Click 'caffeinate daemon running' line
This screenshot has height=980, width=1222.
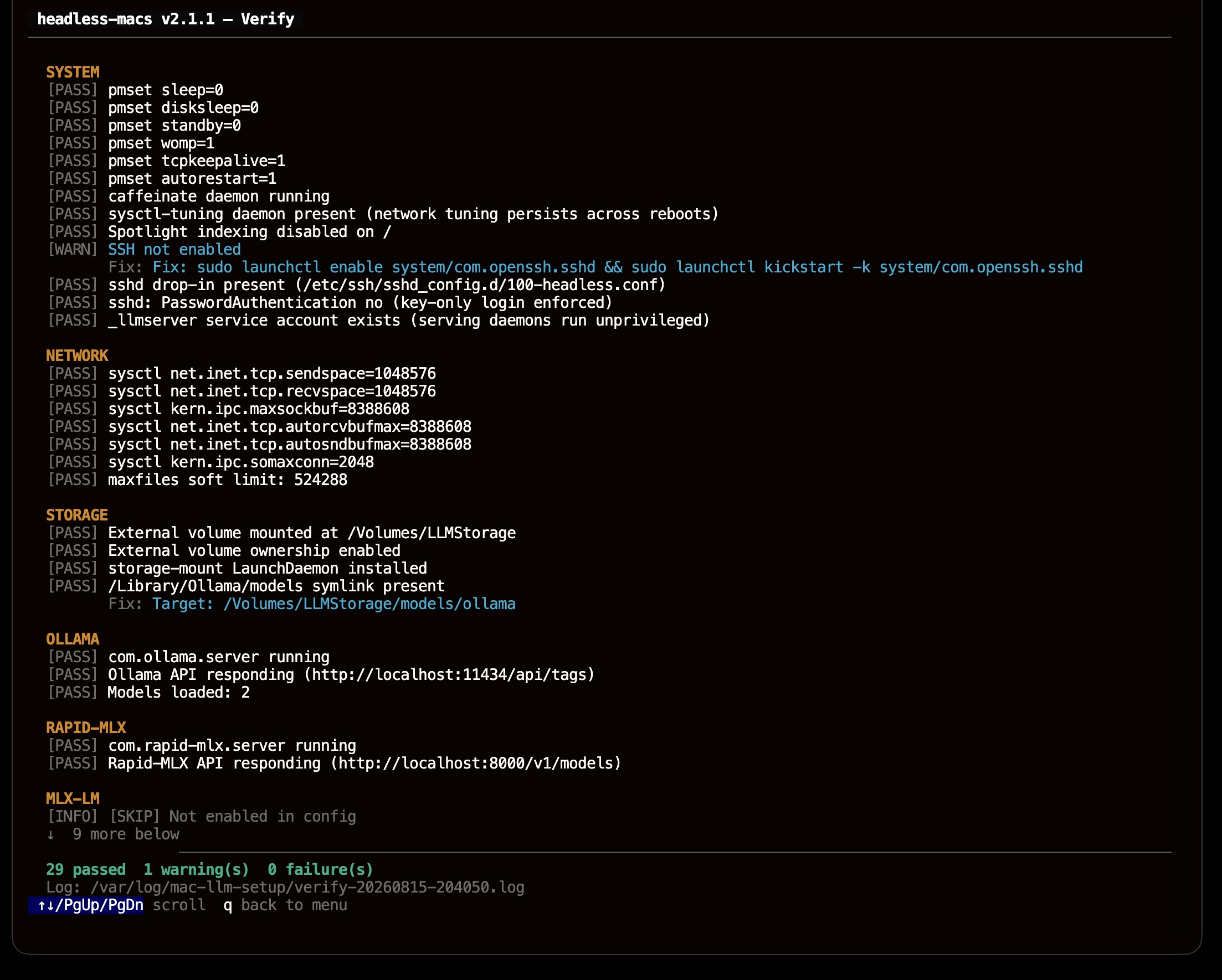(219, 197)
